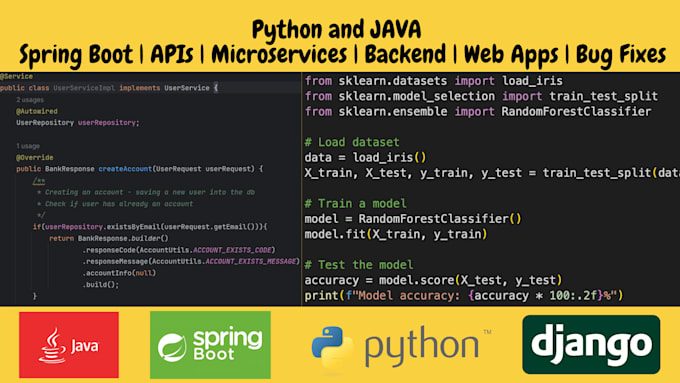Click the '.accountInfo(null)' line
Viewport: 680px width, 383px height.
[119, 273]
